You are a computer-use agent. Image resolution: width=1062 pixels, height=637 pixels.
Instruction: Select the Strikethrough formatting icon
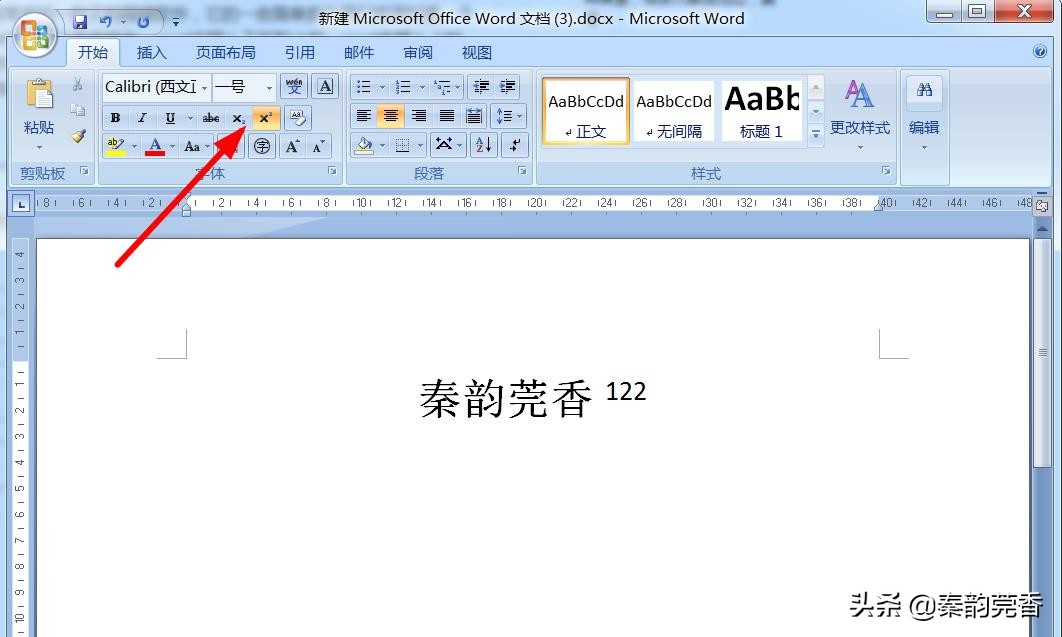(x=211, y=117)
